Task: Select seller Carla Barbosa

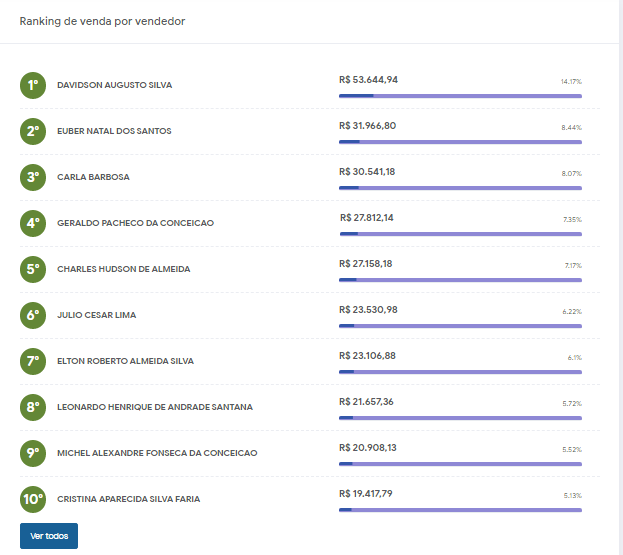Action: point(93,177)
